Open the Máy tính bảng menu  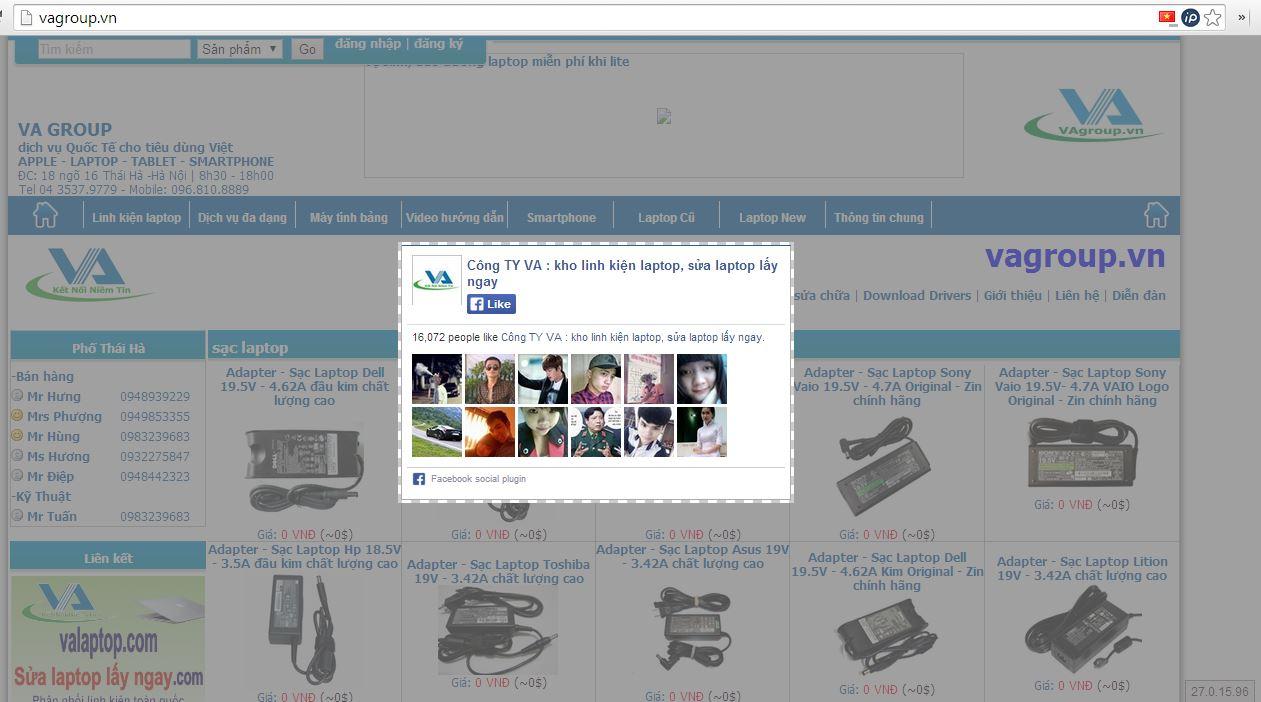pos(348,217)
